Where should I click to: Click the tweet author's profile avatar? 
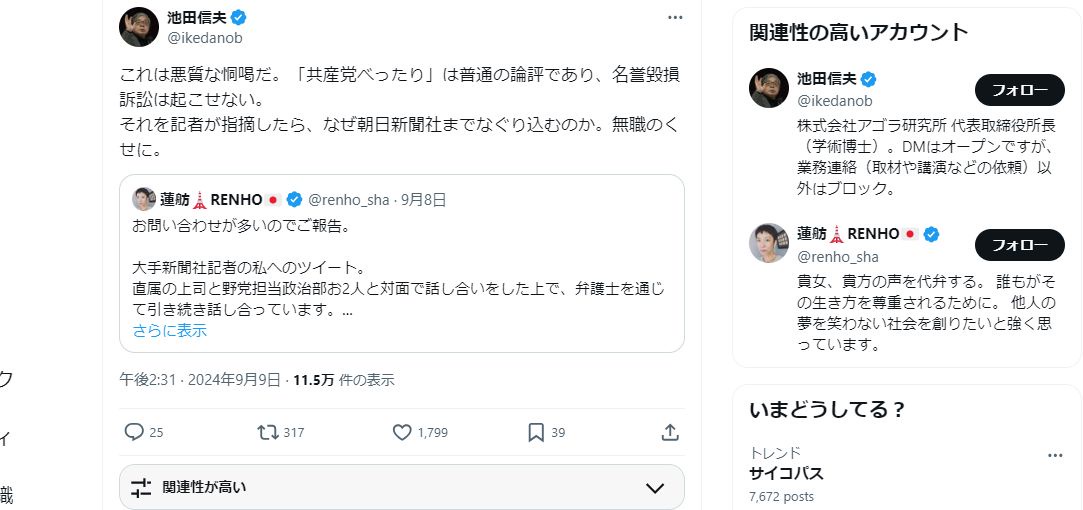pyautogui.click(x=139, y=27)
